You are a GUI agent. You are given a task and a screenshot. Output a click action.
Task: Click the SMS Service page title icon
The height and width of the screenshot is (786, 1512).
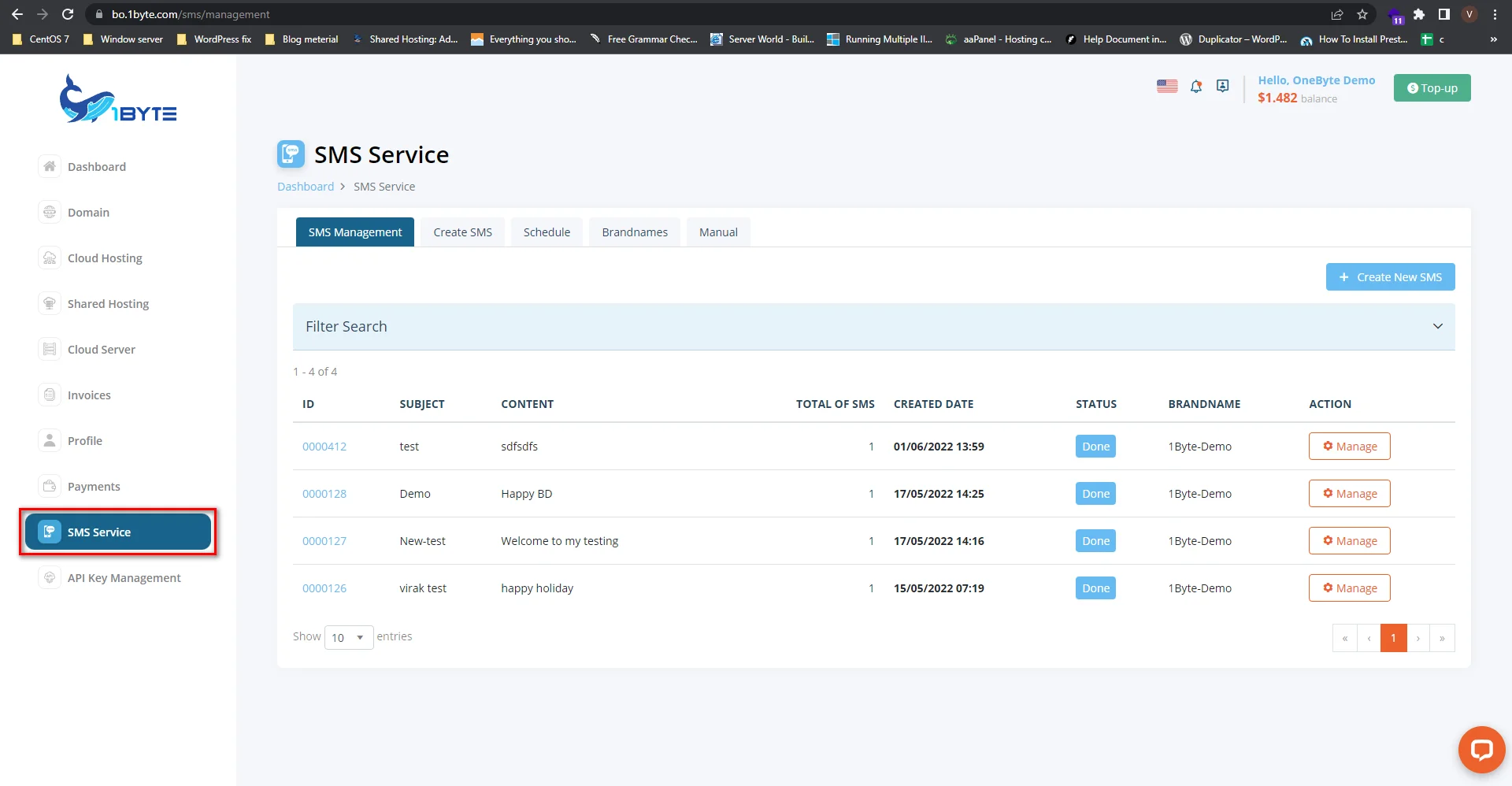coord(291,154)
